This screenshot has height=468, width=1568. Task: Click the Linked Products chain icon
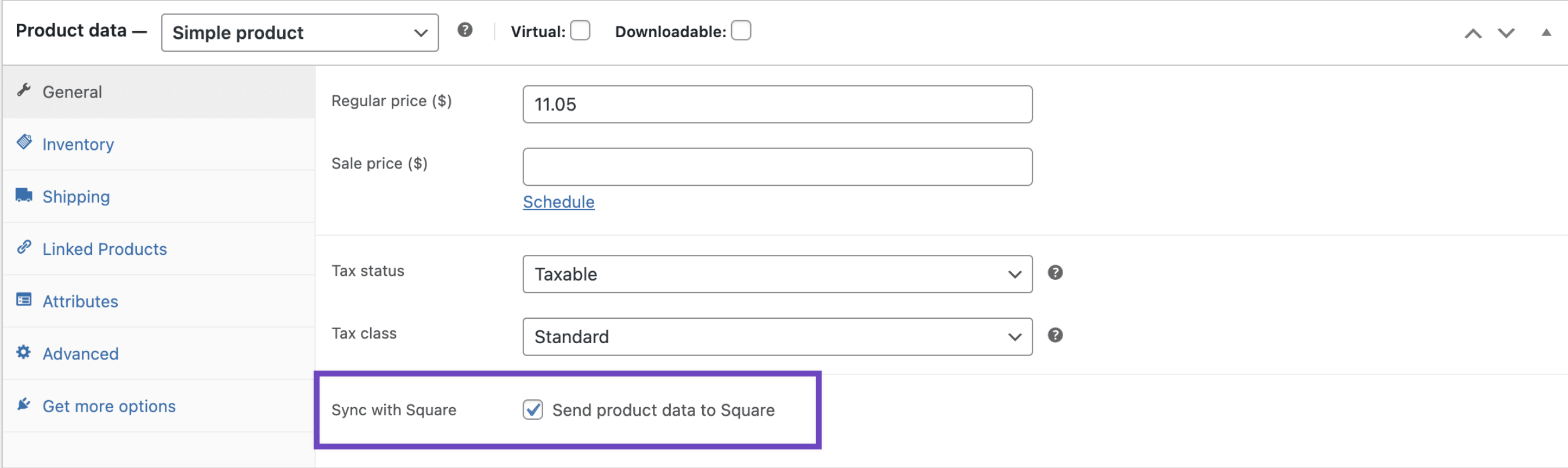[24, 247]
